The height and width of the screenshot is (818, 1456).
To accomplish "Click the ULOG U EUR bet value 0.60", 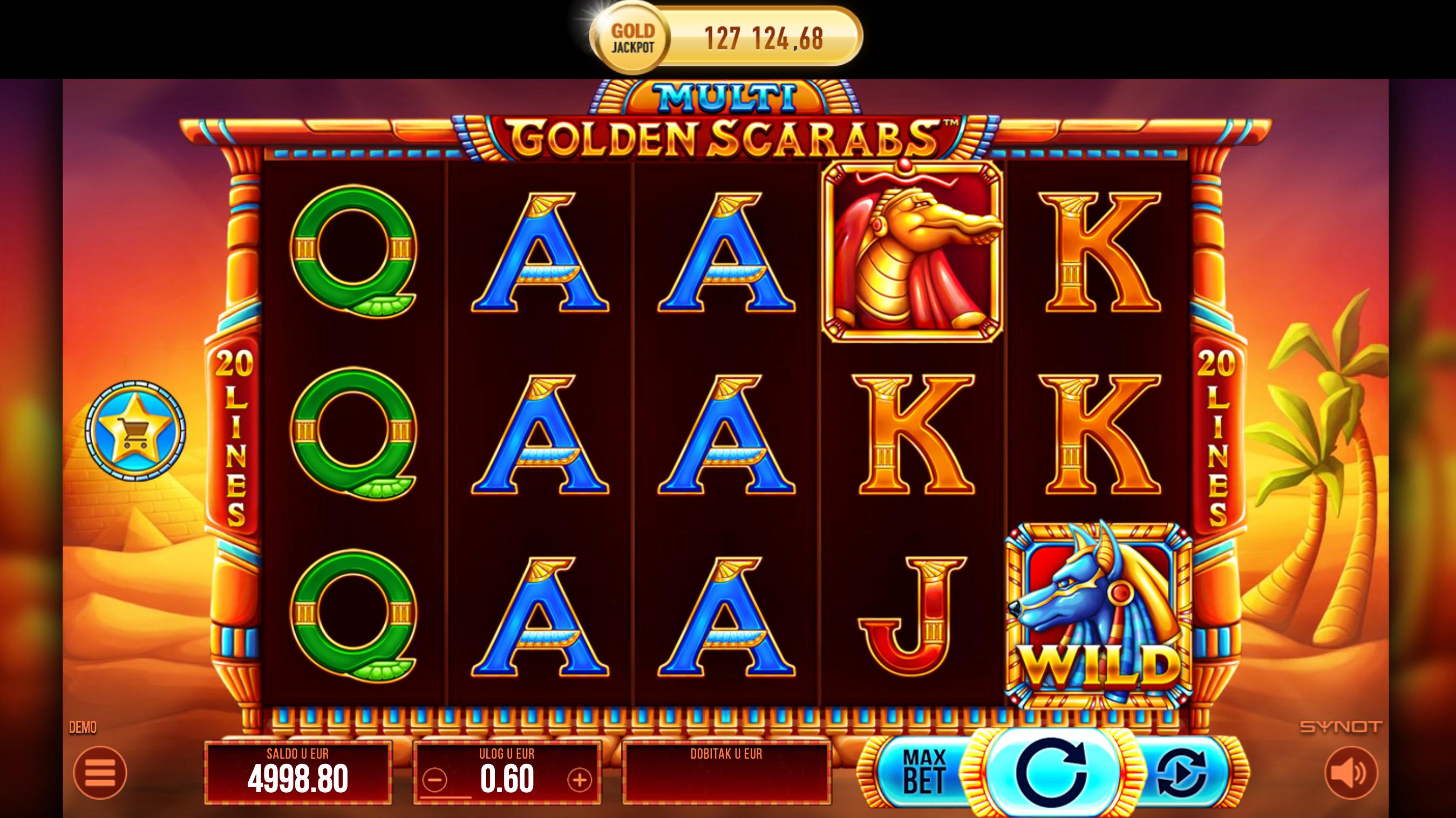I will tap(507, 780).
